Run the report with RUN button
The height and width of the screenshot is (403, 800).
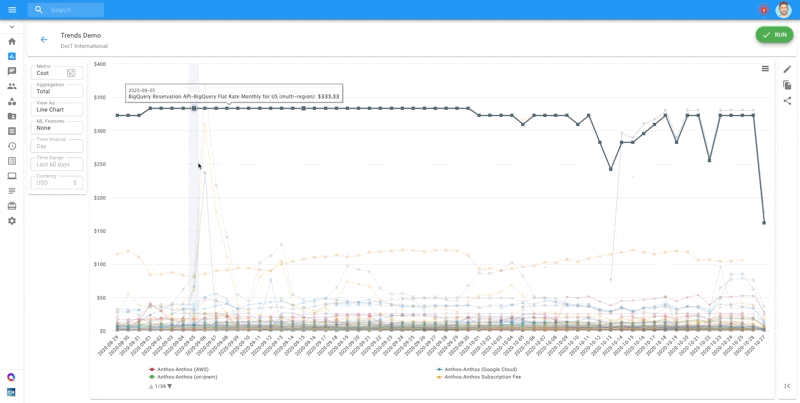(774, 35)
